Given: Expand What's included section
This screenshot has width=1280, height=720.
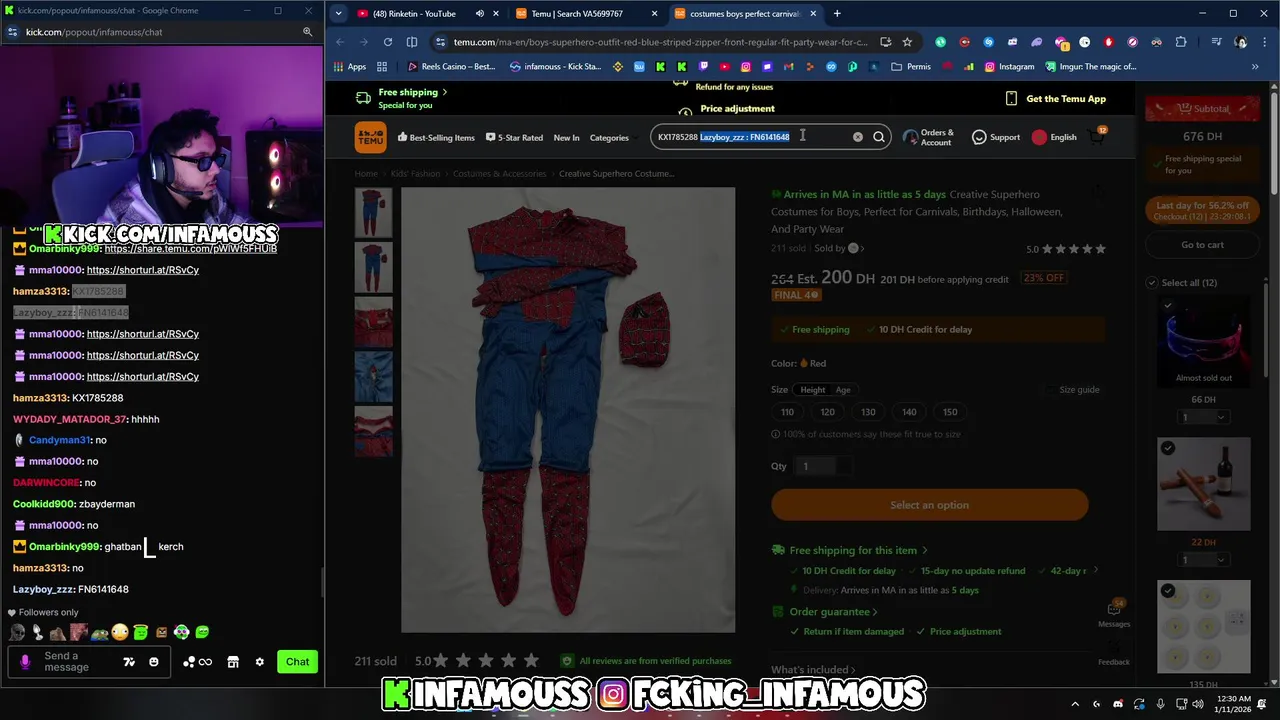Looking at the screenshot, I should [813, 670].
